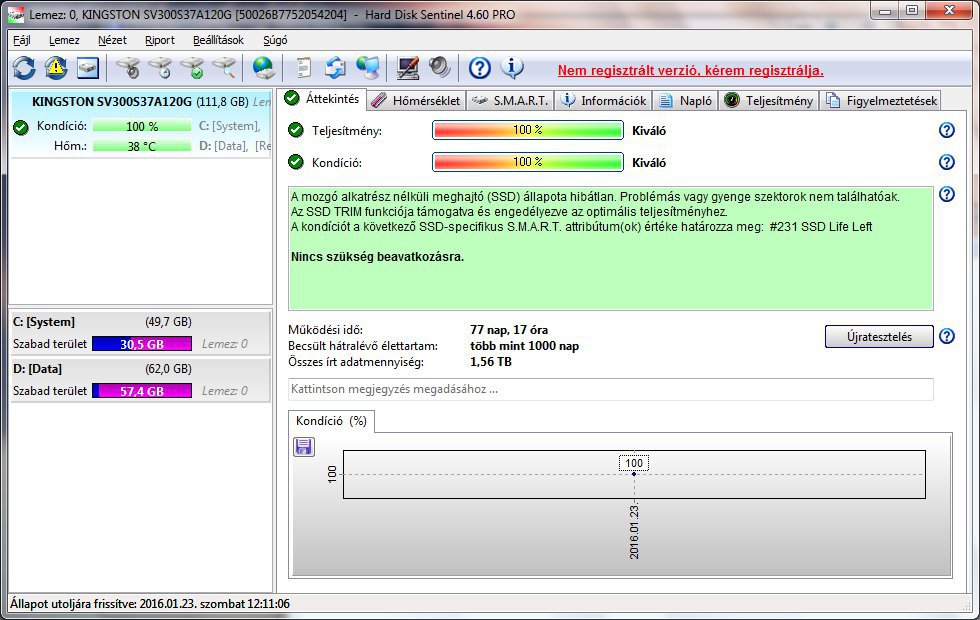
Task: Open the Súgó menu
Action: tap(275, 40)
